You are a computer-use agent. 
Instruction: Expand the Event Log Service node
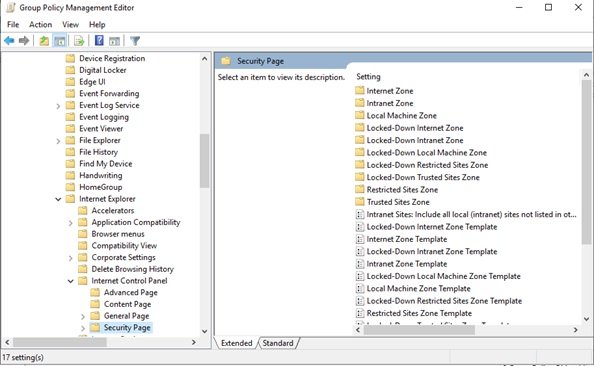pyautogui.click(x=58, y=106)
